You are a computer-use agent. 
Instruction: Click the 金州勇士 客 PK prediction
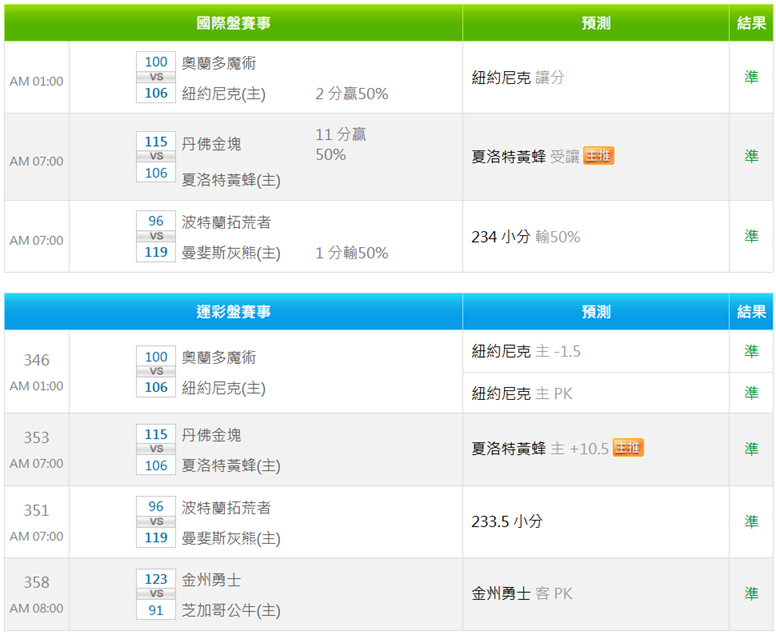pyautogui.click(x=522, y=593)
